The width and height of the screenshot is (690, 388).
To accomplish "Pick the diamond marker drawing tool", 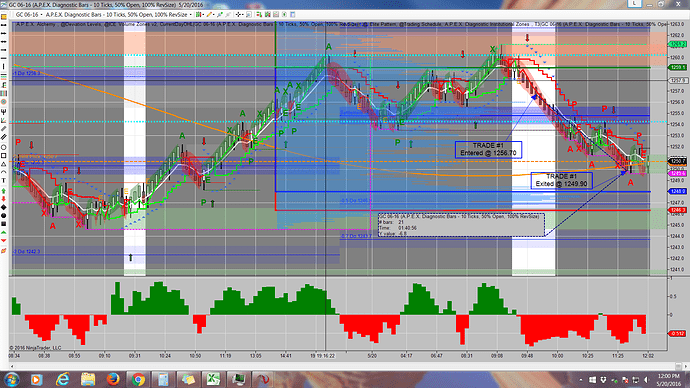I will [x=4, y=207].
